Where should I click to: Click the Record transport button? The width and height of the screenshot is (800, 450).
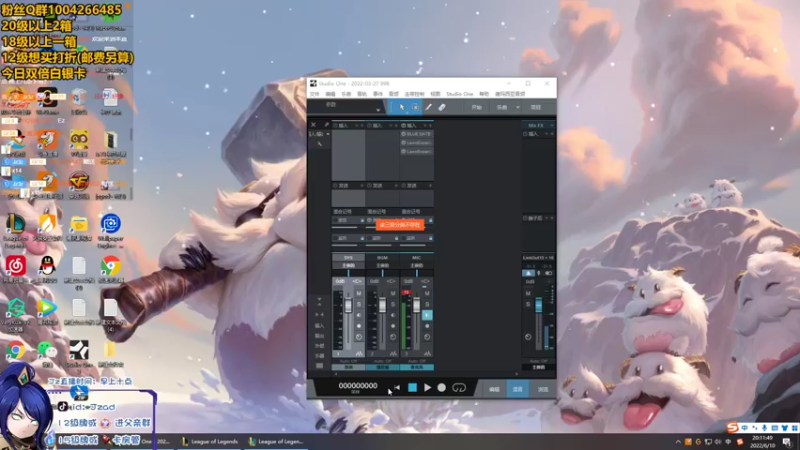coord(442,388)
